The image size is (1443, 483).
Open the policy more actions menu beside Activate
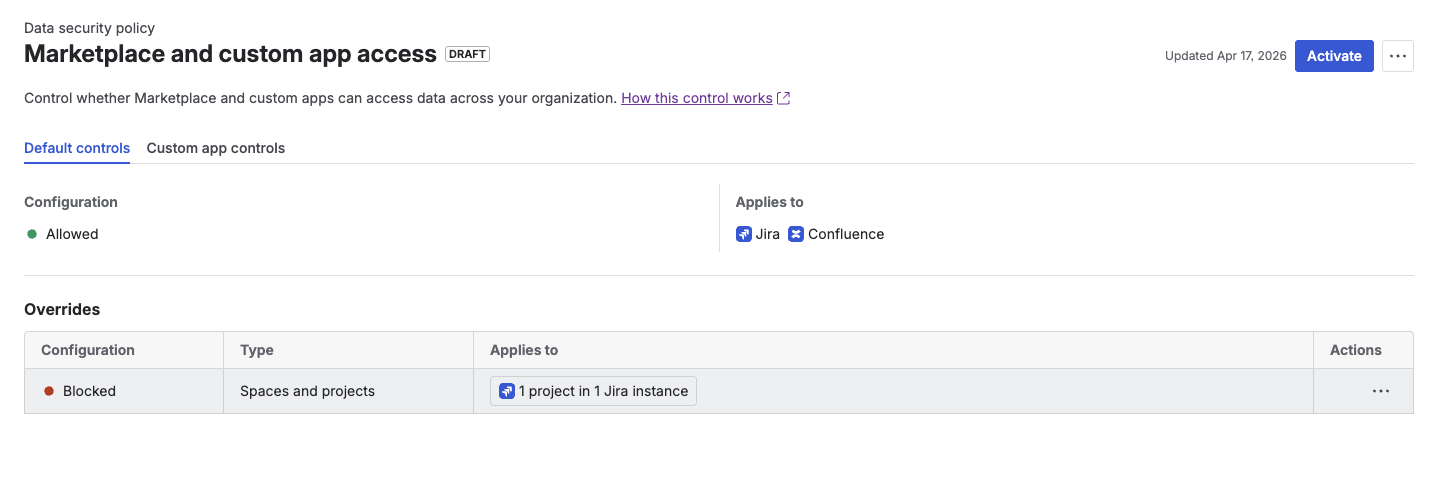coord(1397,56)
